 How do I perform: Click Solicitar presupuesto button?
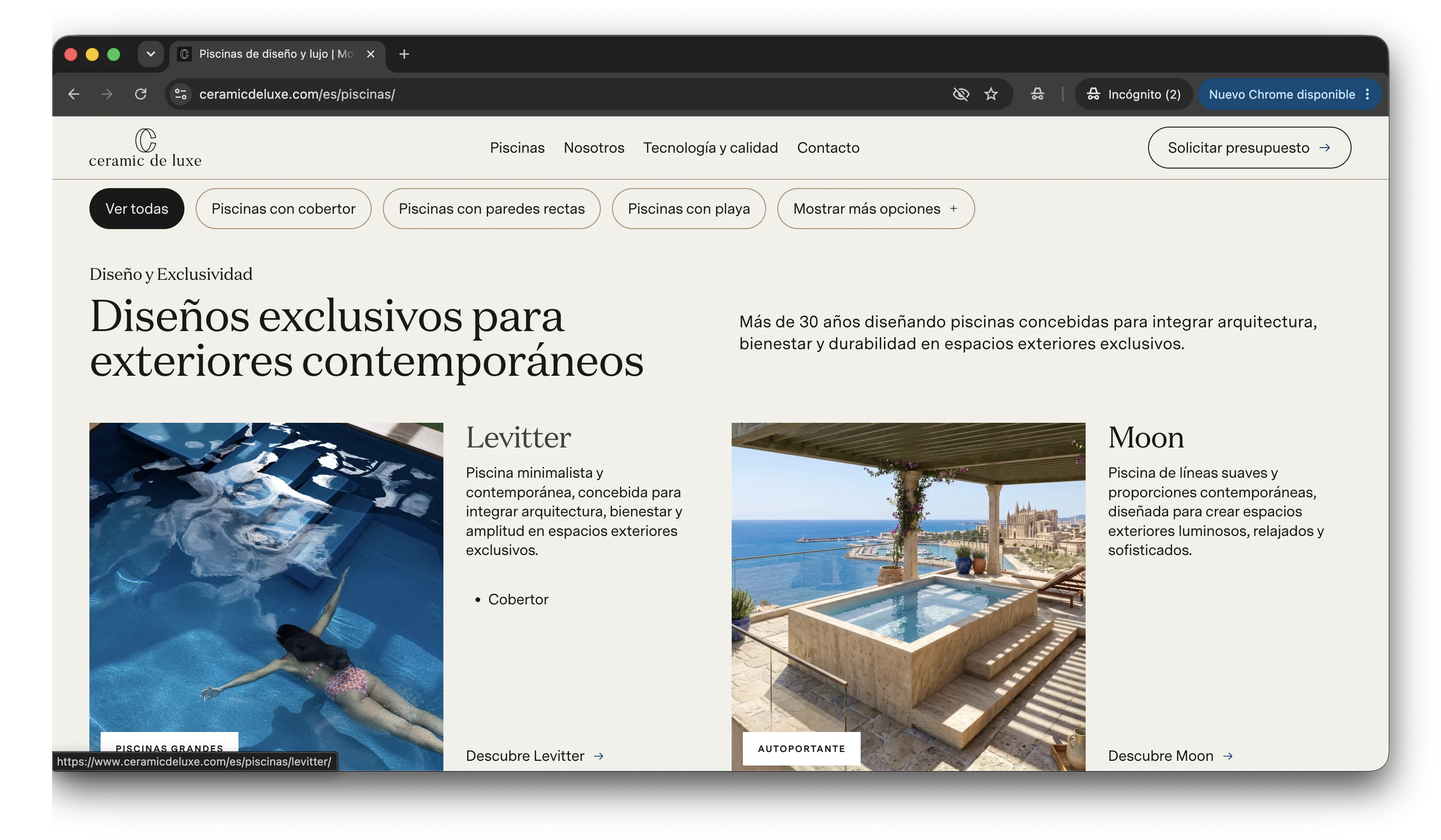[1250, 148]
